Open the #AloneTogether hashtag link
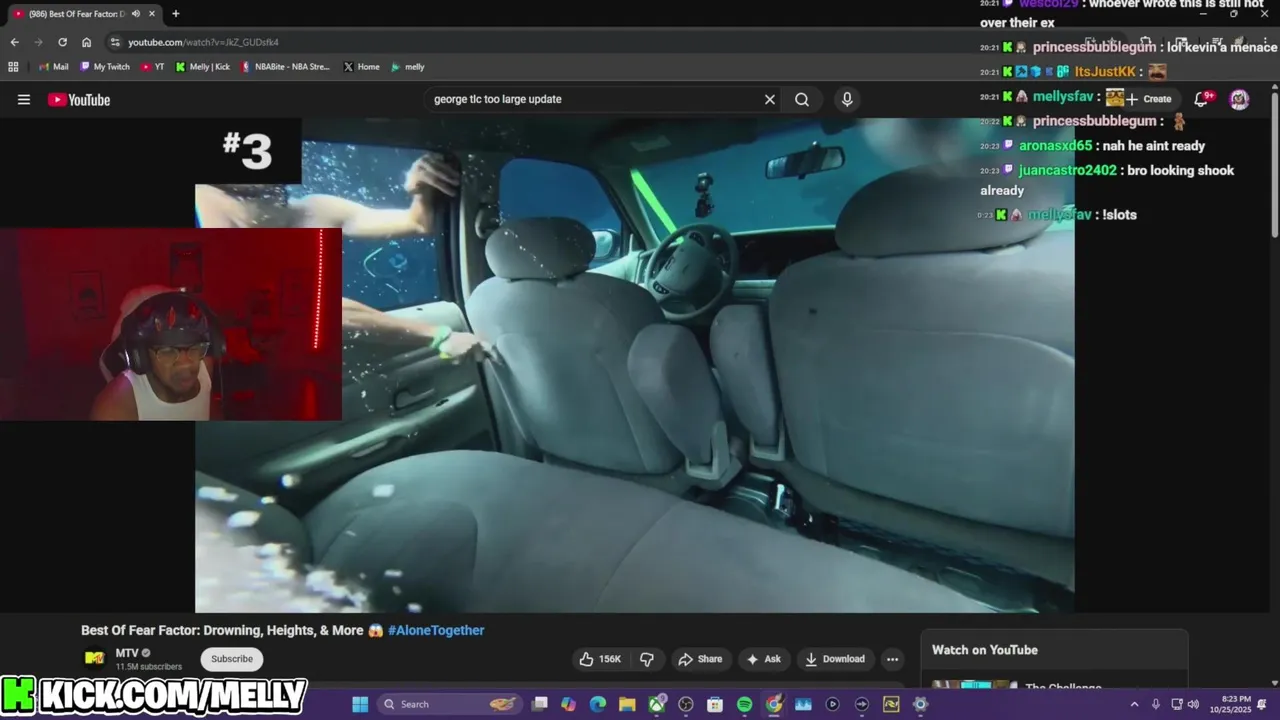Image resolution: width=1280 pixels, height=720 pixels. click(x=436, y=630)
